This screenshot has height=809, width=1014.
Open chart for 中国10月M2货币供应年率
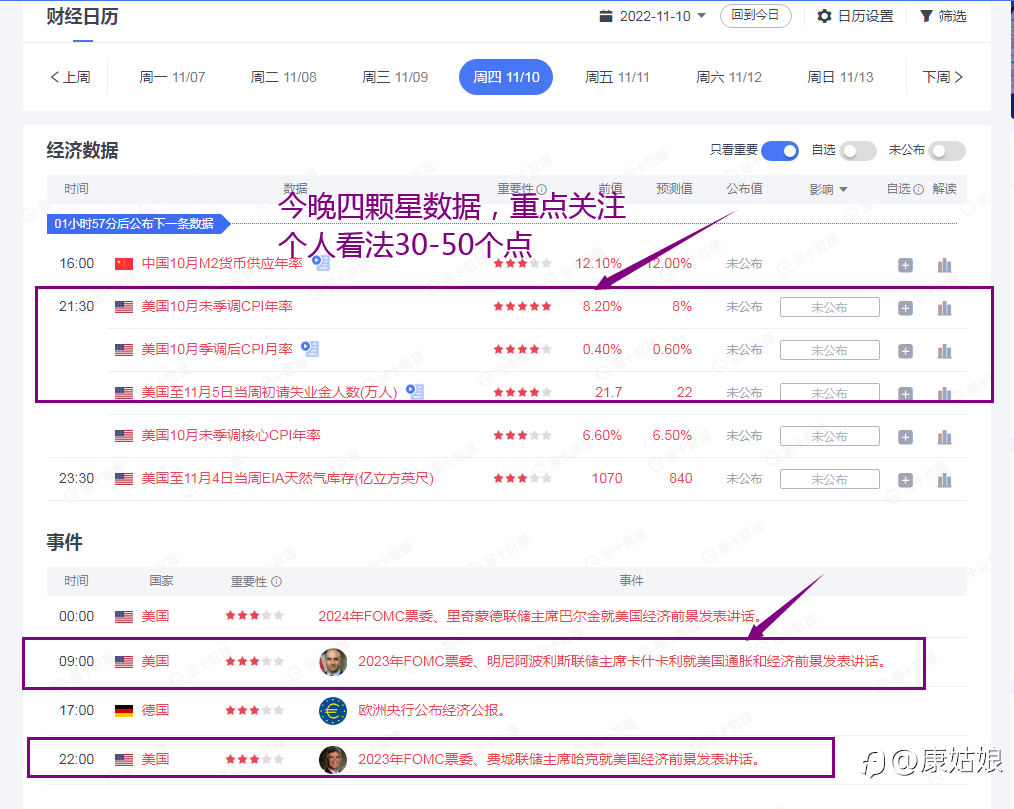click(x=944, y=265)
